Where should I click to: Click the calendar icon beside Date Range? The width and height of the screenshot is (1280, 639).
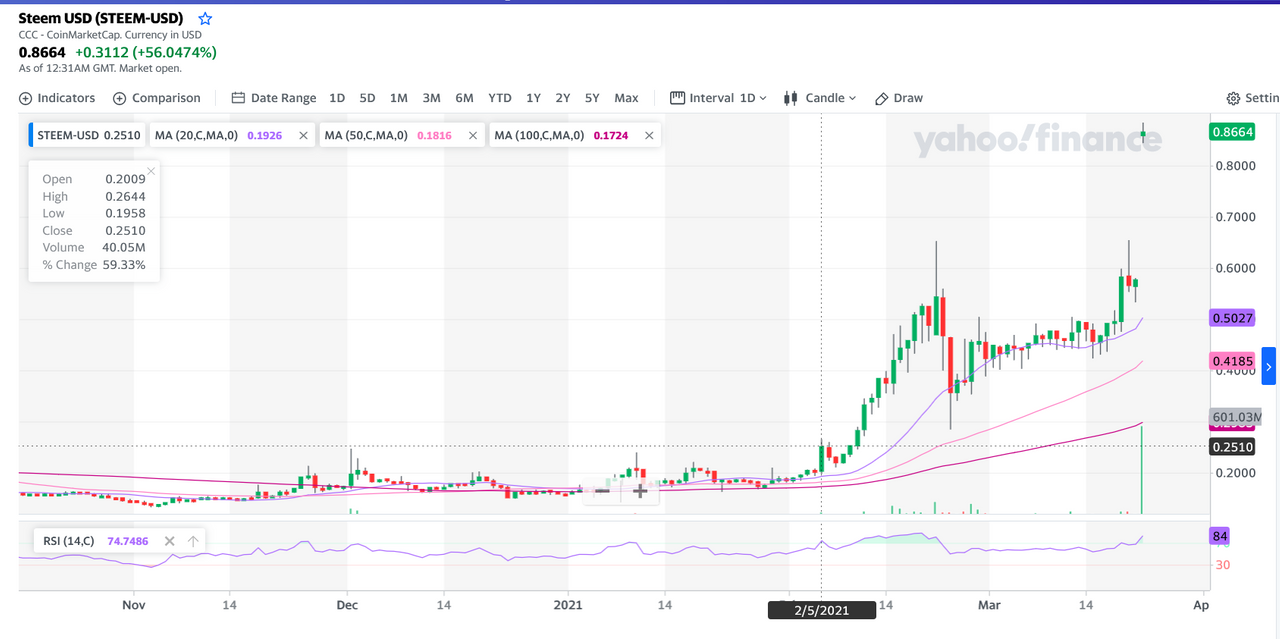[x=238, y=98]
